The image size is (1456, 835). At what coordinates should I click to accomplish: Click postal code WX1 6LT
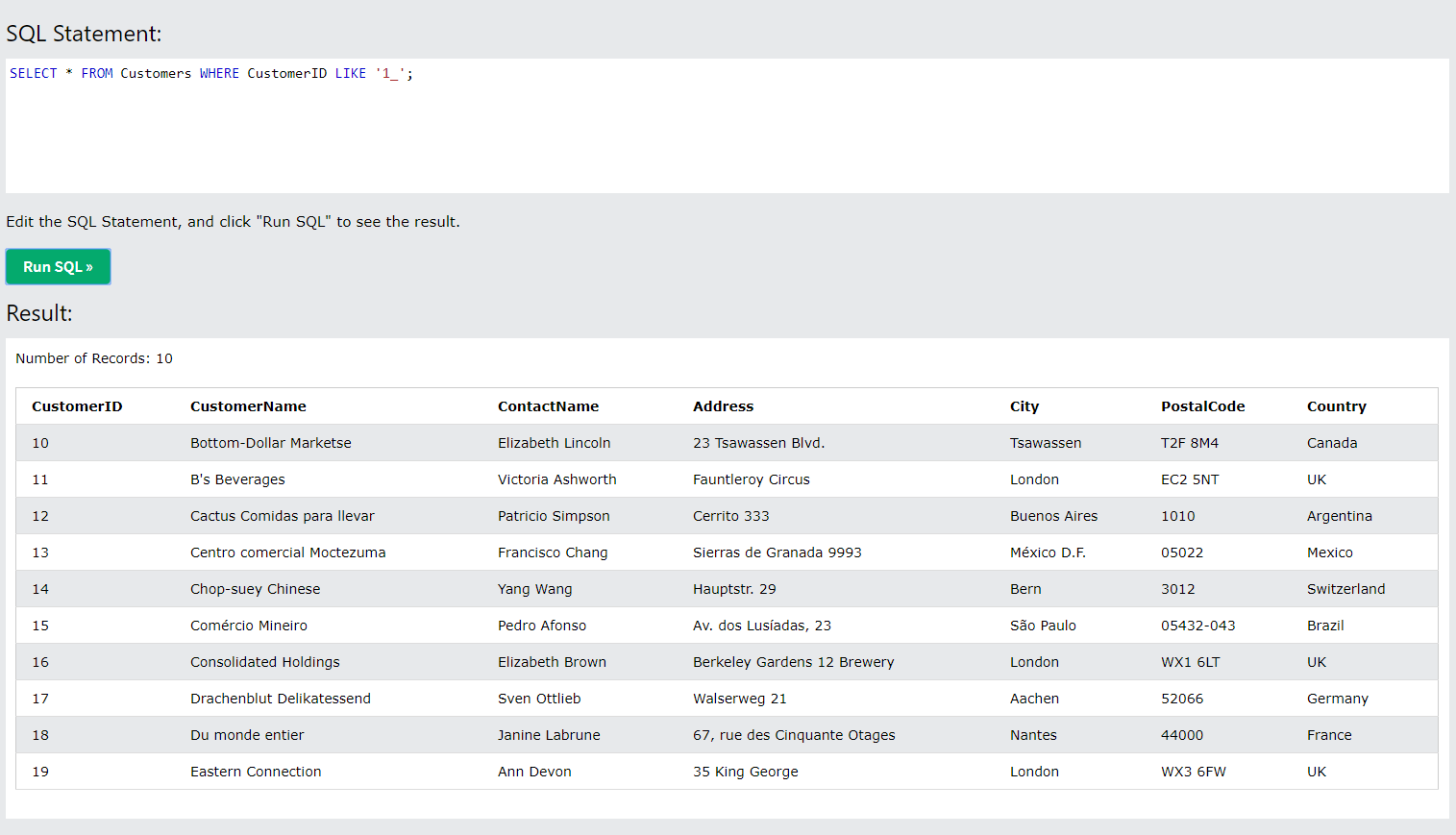(1190, 662)
